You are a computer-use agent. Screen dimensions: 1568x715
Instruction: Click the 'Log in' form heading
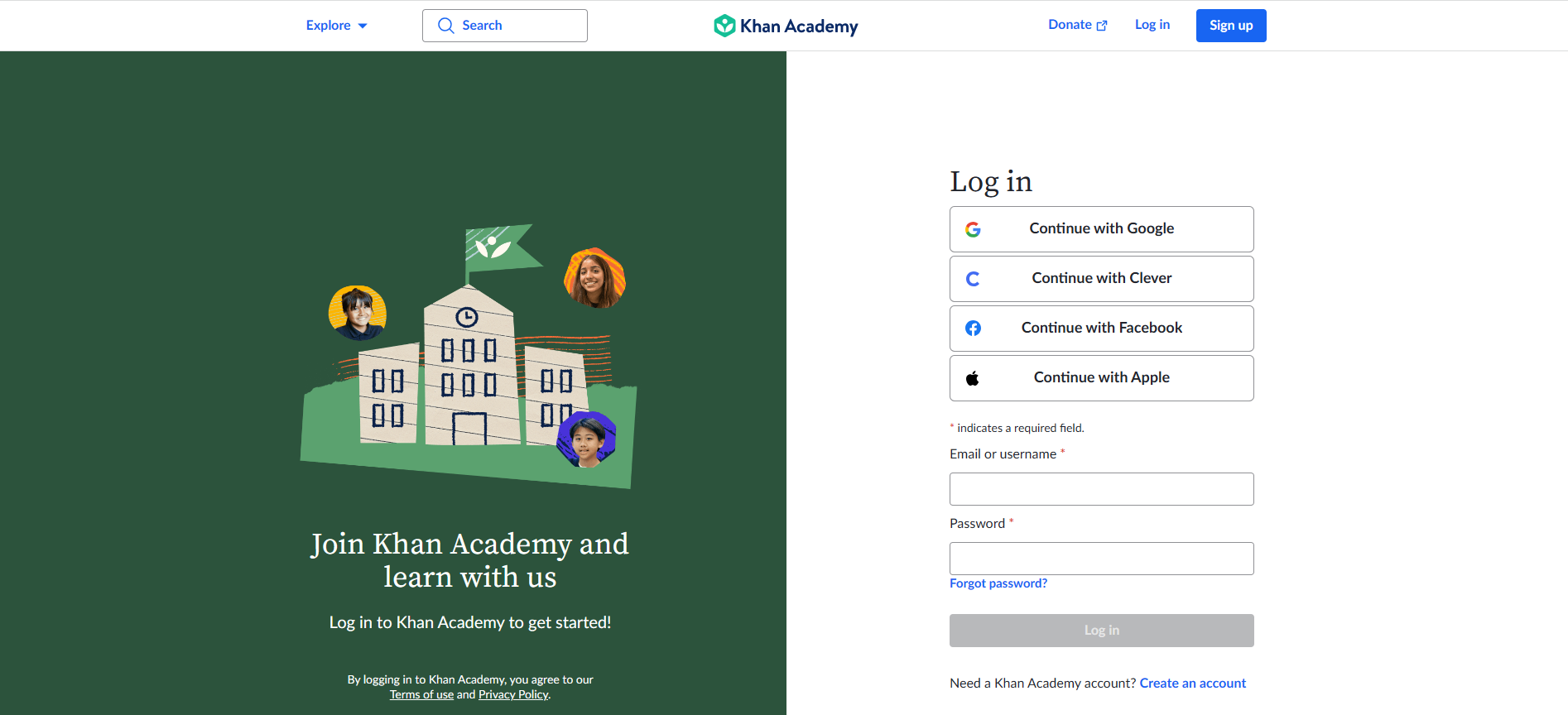click(991, 182)
